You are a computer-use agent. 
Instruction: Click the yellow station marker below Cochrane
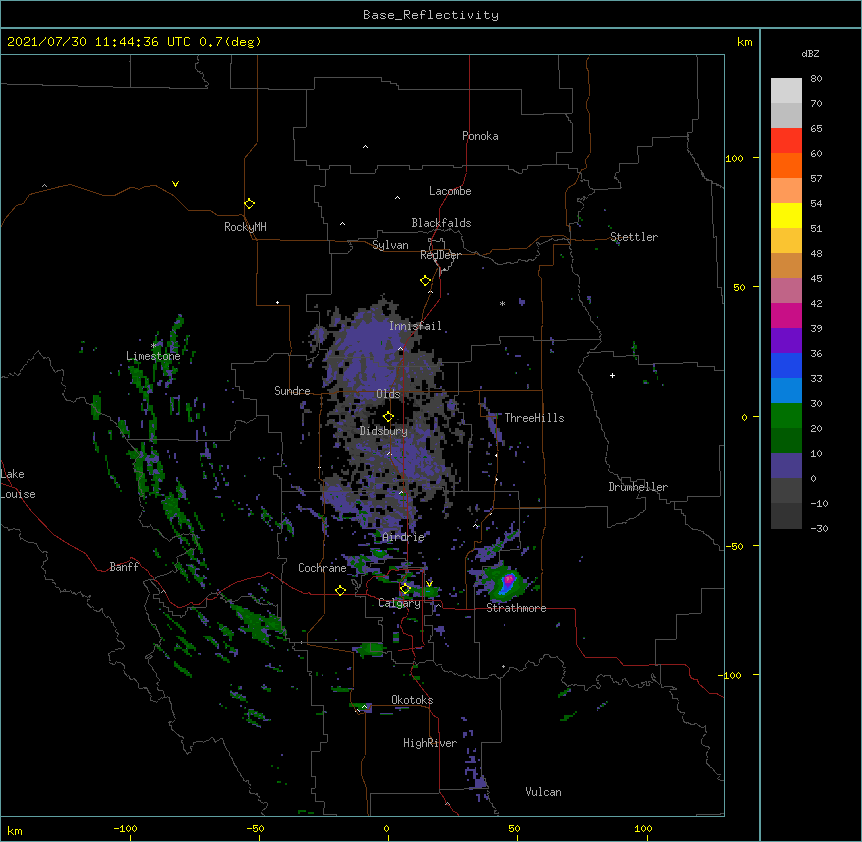coord(340,590)
